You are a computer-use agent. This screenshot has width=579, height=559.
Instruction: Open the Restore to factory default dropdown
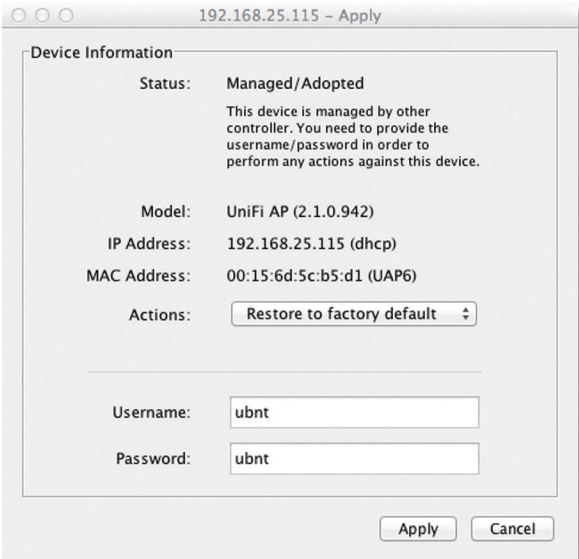[x=354, y=314]
